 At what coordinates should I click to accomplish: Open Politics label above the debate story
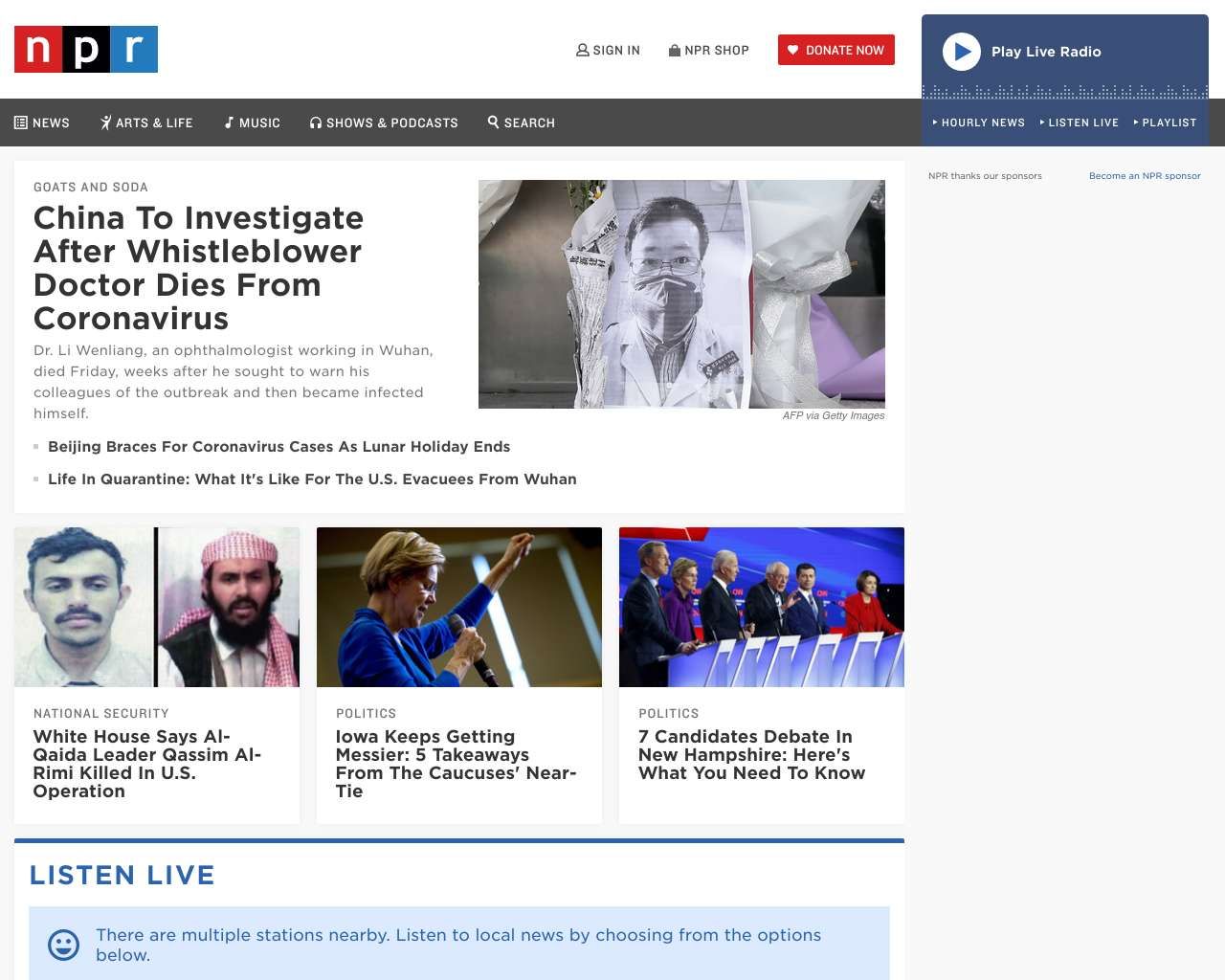[x=669, y=714]
